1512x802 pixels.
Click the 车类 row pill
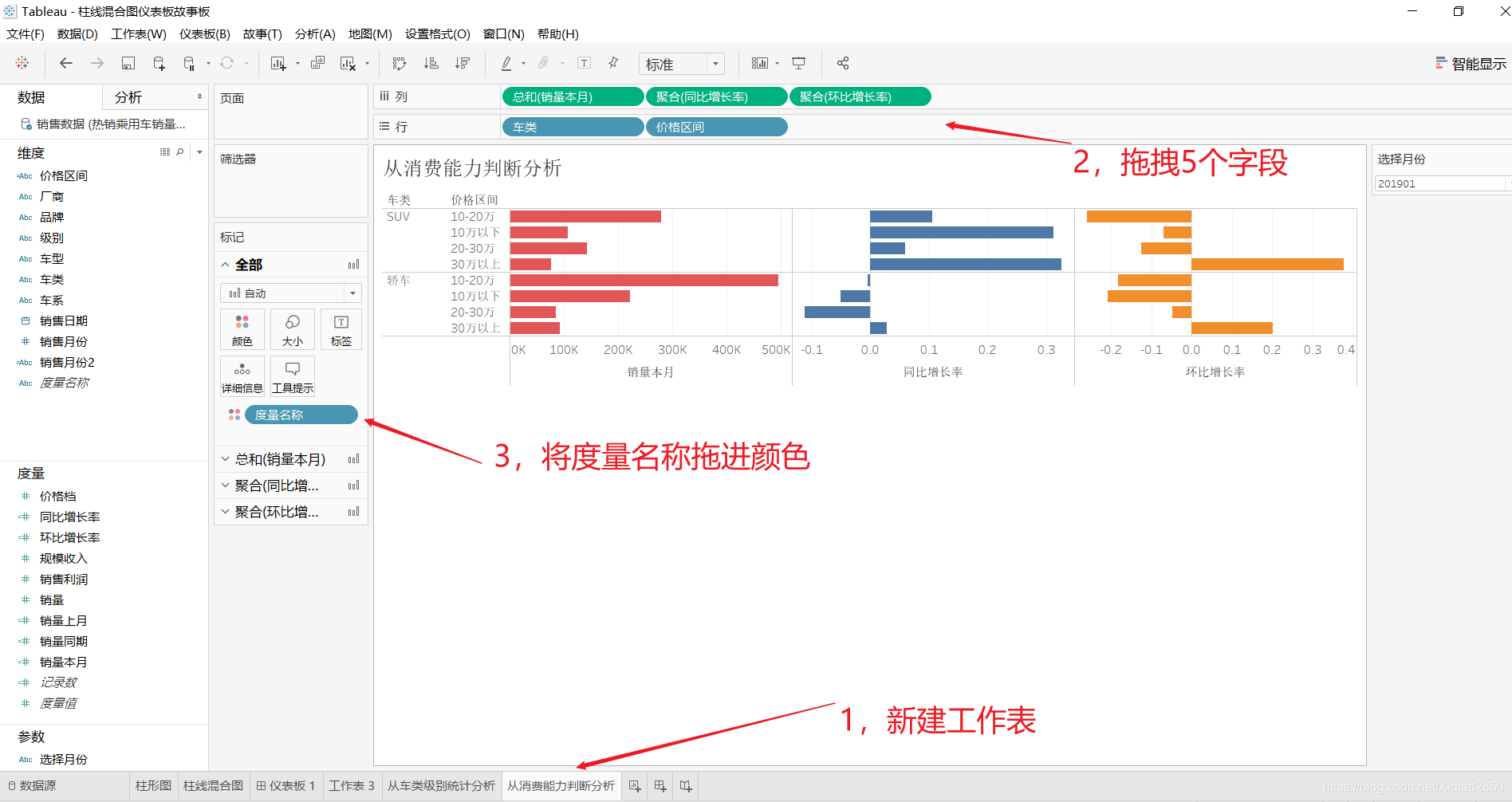pos(573,127)
